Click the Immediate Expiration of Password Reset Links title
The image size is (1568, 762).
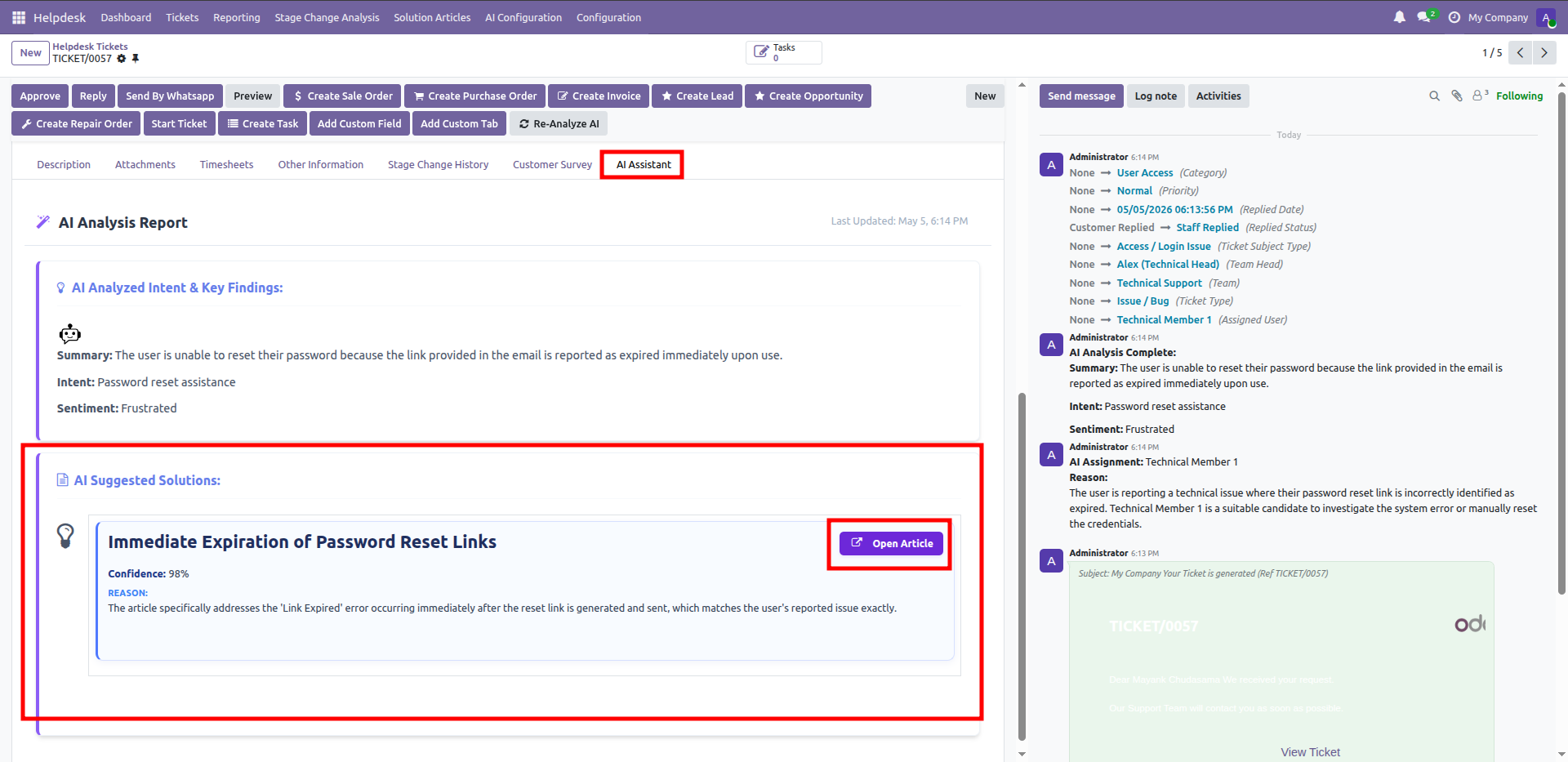click(x=302, y=542)
